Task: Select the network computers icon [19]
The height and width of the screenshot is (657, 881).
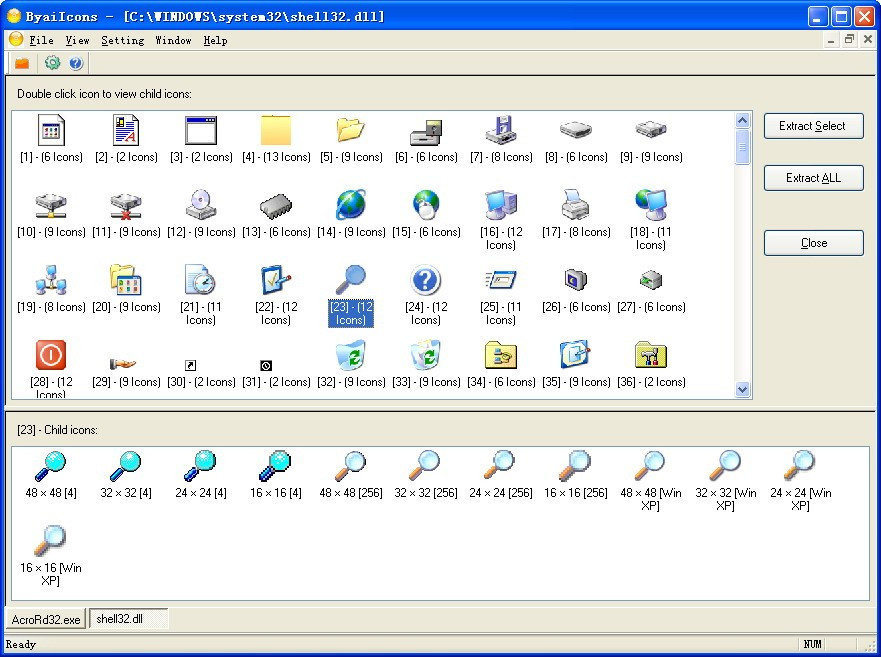Action: pos(51,280)
